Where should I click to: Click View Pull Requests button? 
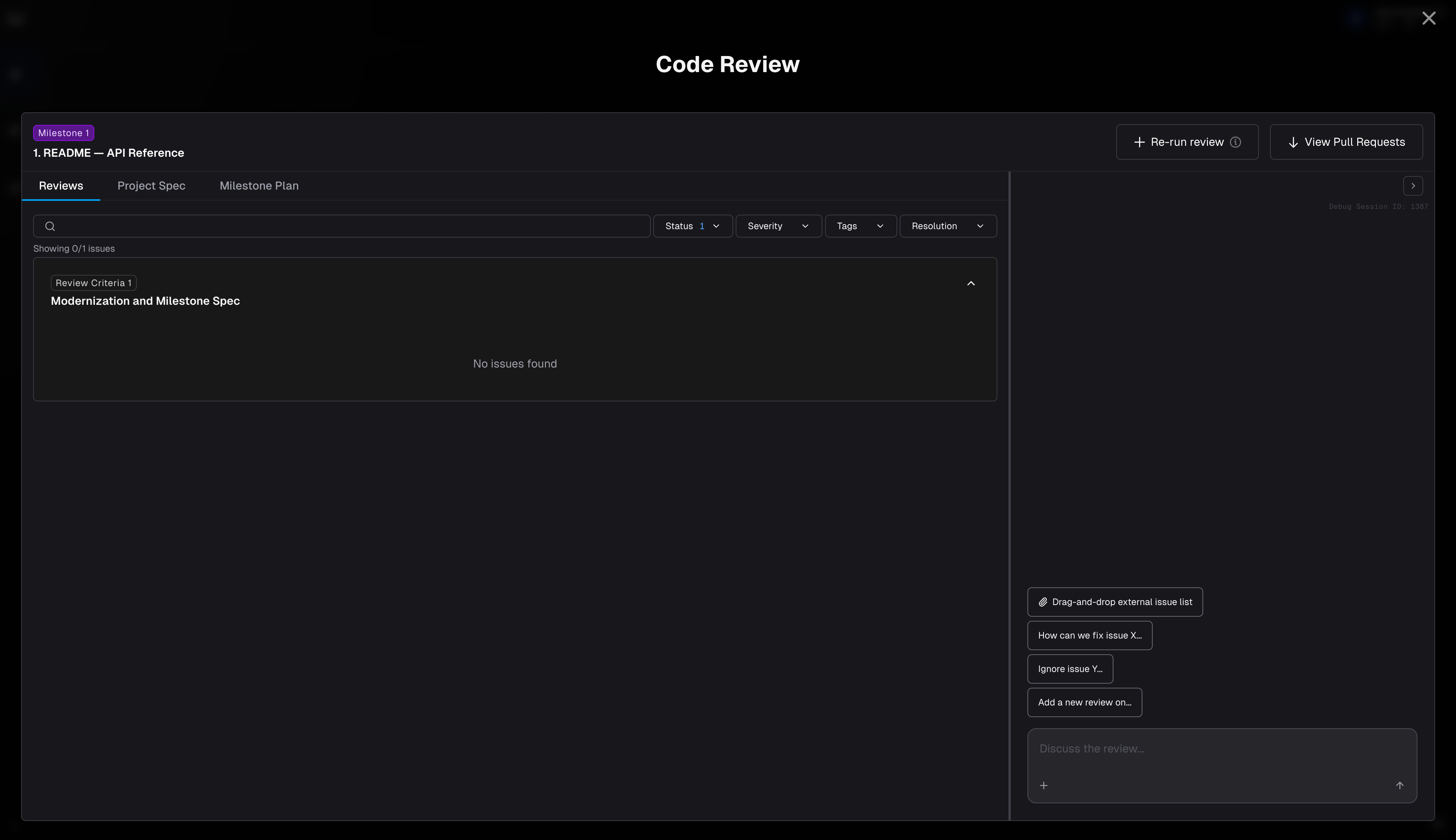pyautogui.click(x=1346, y=142)
